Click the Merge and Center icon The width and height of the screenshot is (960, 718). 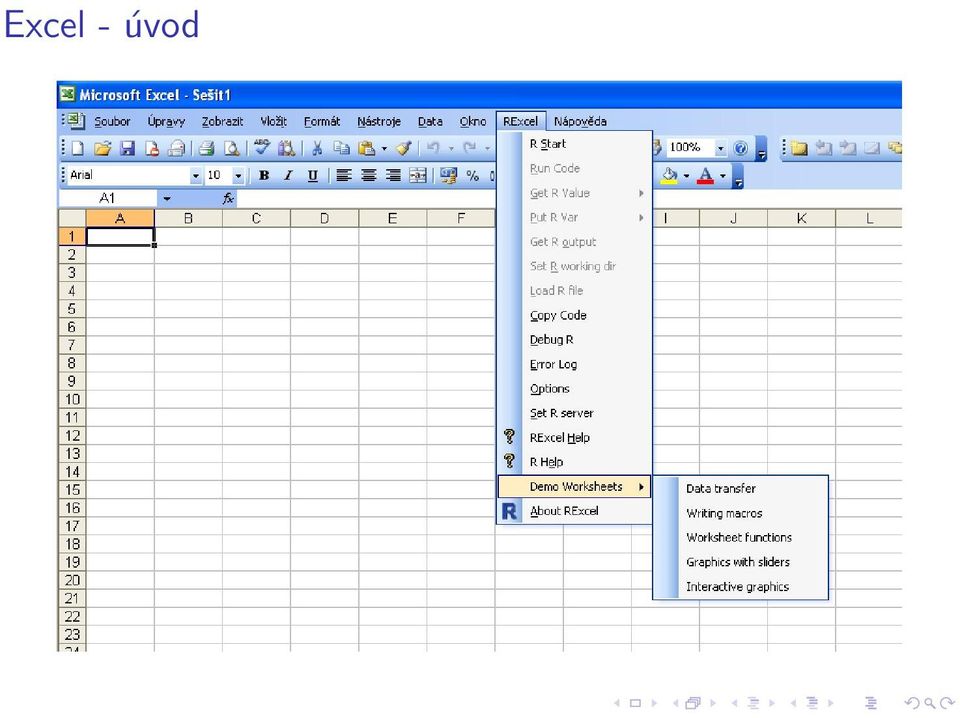click(418, 175)
